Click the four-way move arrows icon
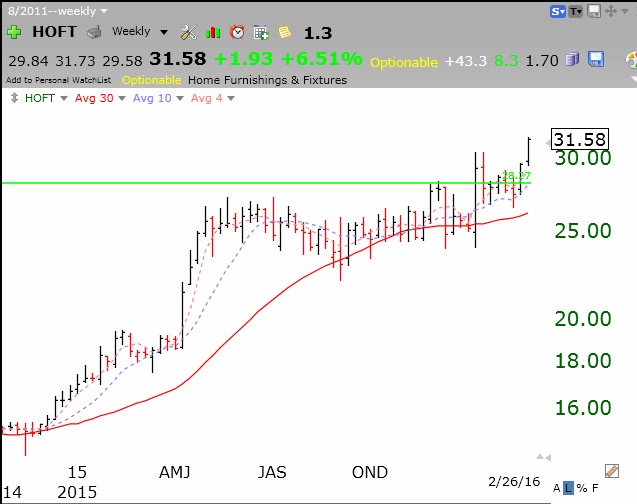The width and height of the screenshot is (637, 504). 611,11
